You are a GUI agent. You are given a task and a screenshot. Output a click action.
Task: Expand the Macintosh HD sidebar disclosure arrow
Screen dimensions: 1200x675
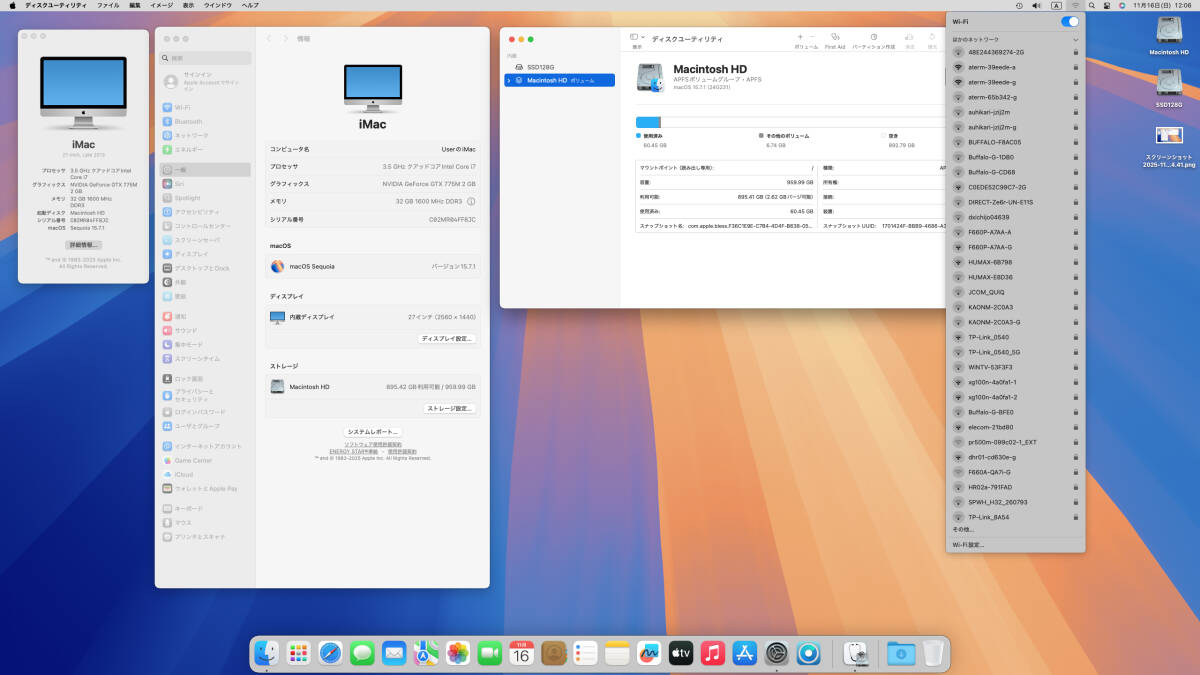(509, 80)
